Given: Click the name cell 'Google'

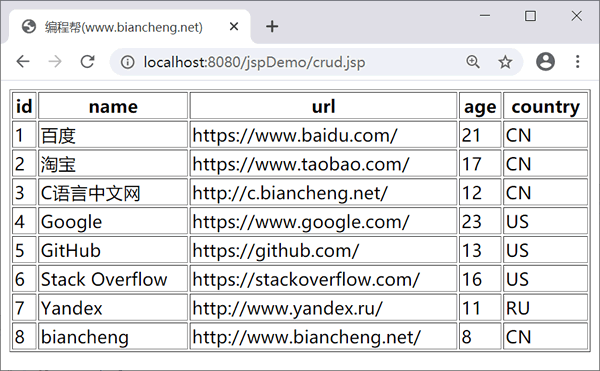Looking at the screenshot, I should click(113, 221).
